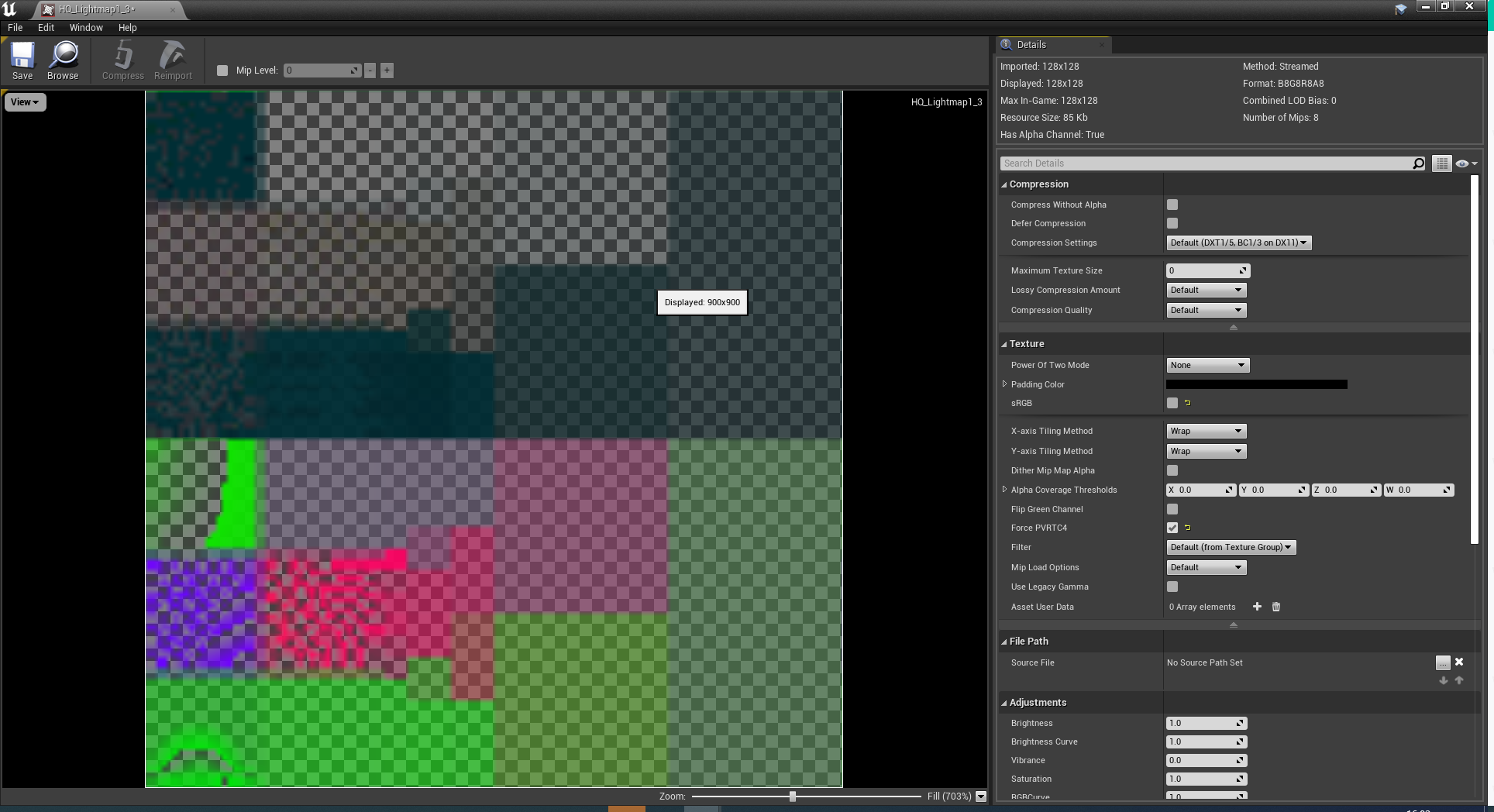Click the Padding Color black swatch
Viewport: 1494px width, 812px height.
pyautogui.click(x=1256, y=384)
